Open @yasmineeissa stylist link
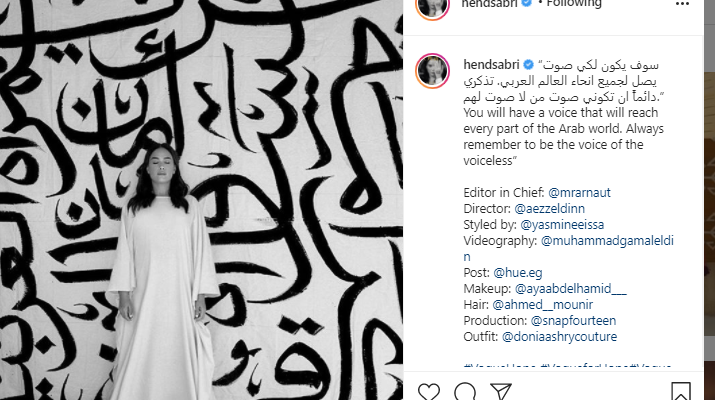The image size is (715, 400). pos(562,224)
